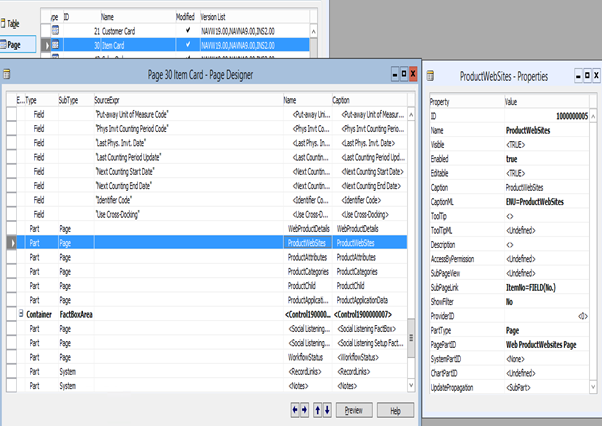Select the 'Put-away Unit of Measure Code' field
Viewport: 602px width, 426px height.
[x=212, y=114]
